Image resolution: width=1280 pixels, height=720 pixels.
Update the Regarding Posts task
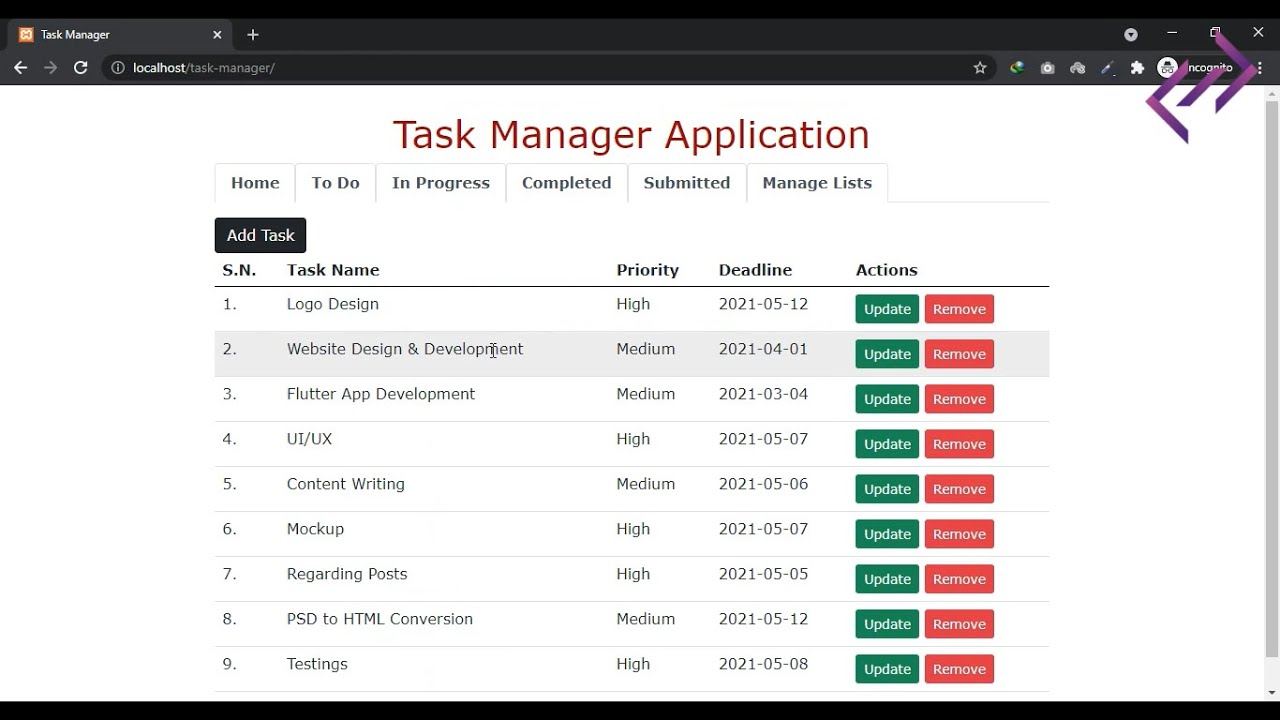coord(887,579)
